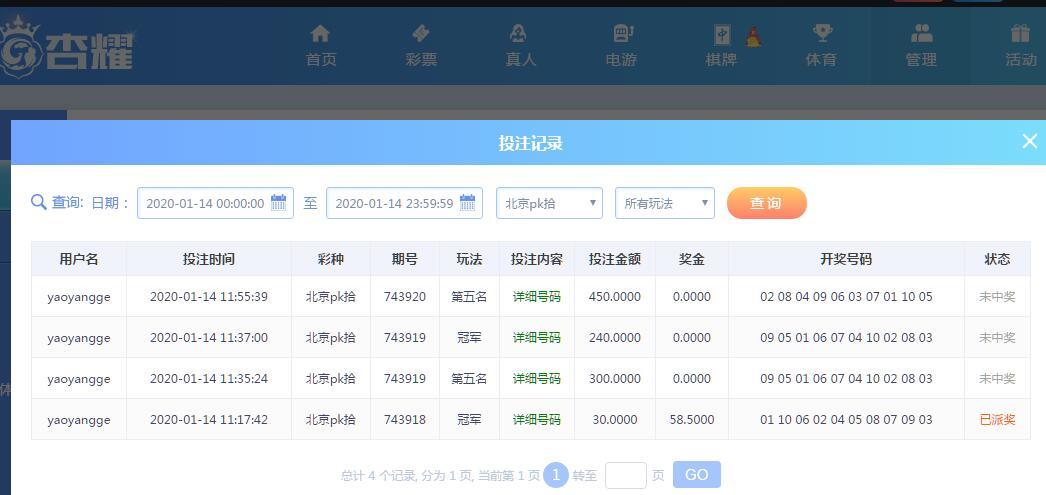Open 详细号码 link for the 11:35:24 bet

click(x=536, y=379)
